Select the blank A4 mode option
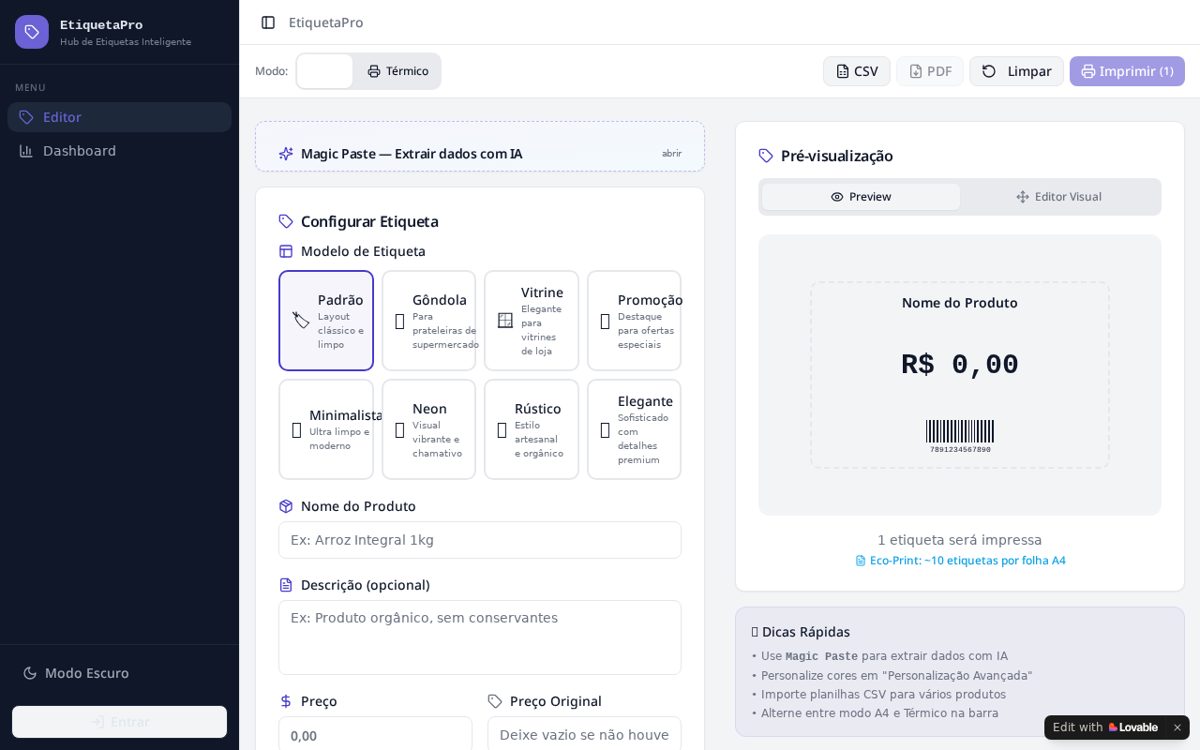 point(325,71)
